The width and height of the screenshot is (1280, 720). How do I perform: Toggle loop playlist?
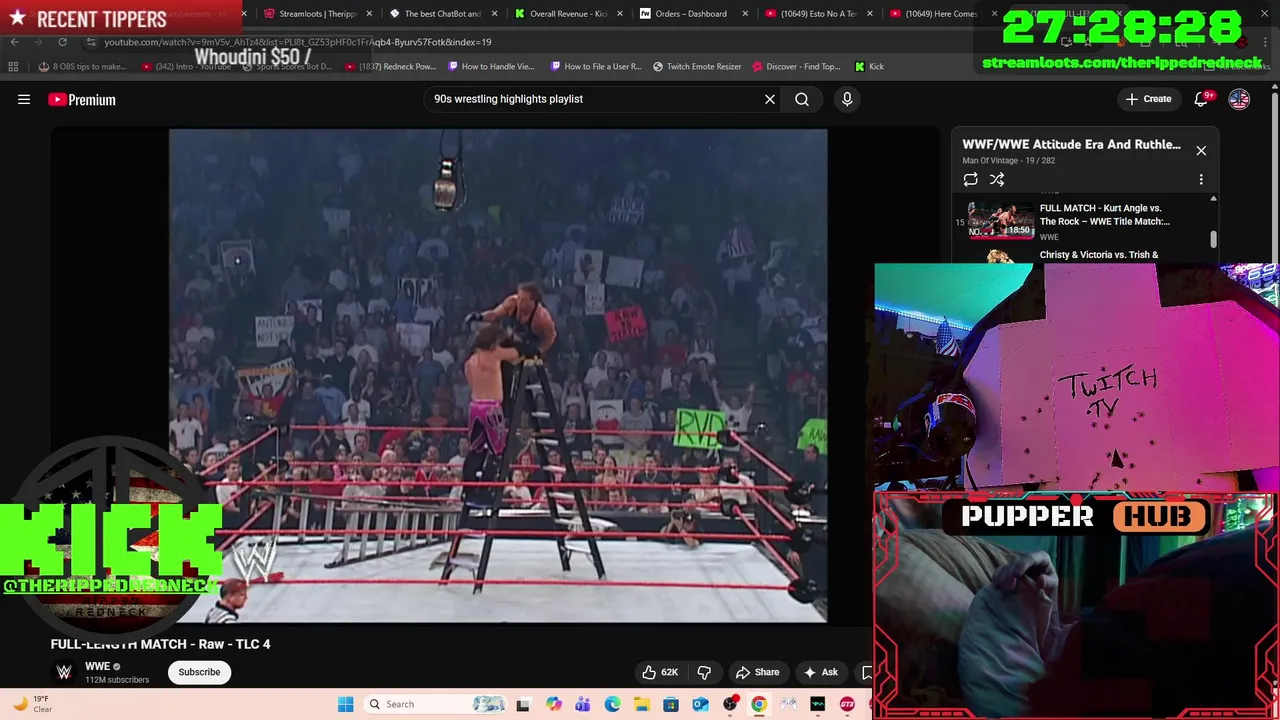pos(970,179)
